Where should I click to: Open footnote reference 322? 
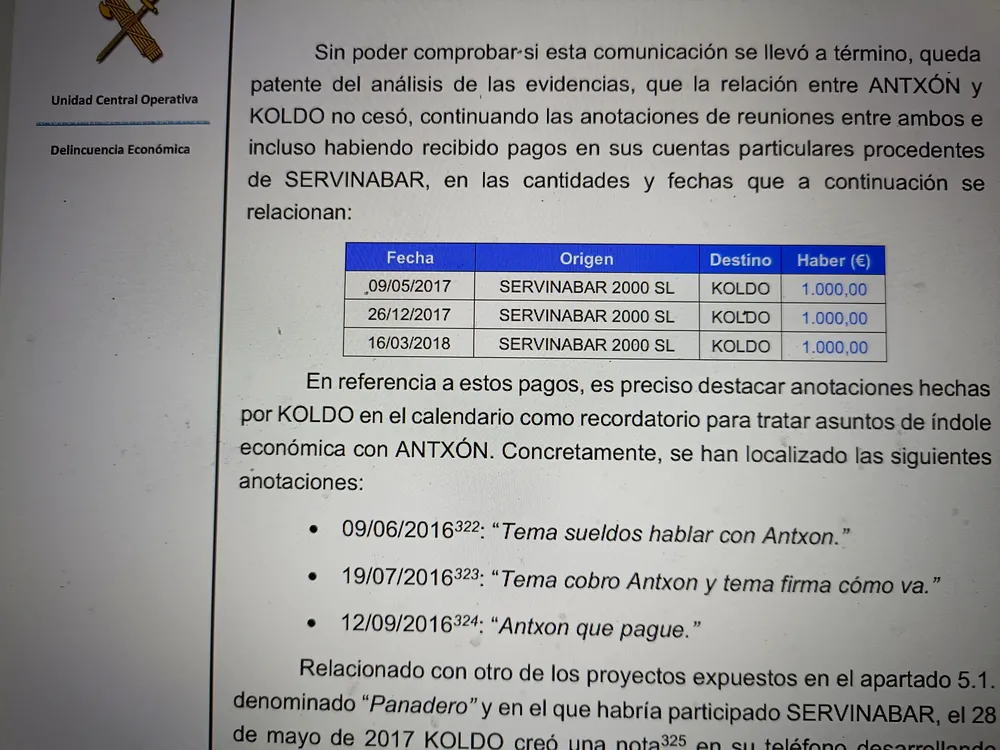[x=467, y=527]
